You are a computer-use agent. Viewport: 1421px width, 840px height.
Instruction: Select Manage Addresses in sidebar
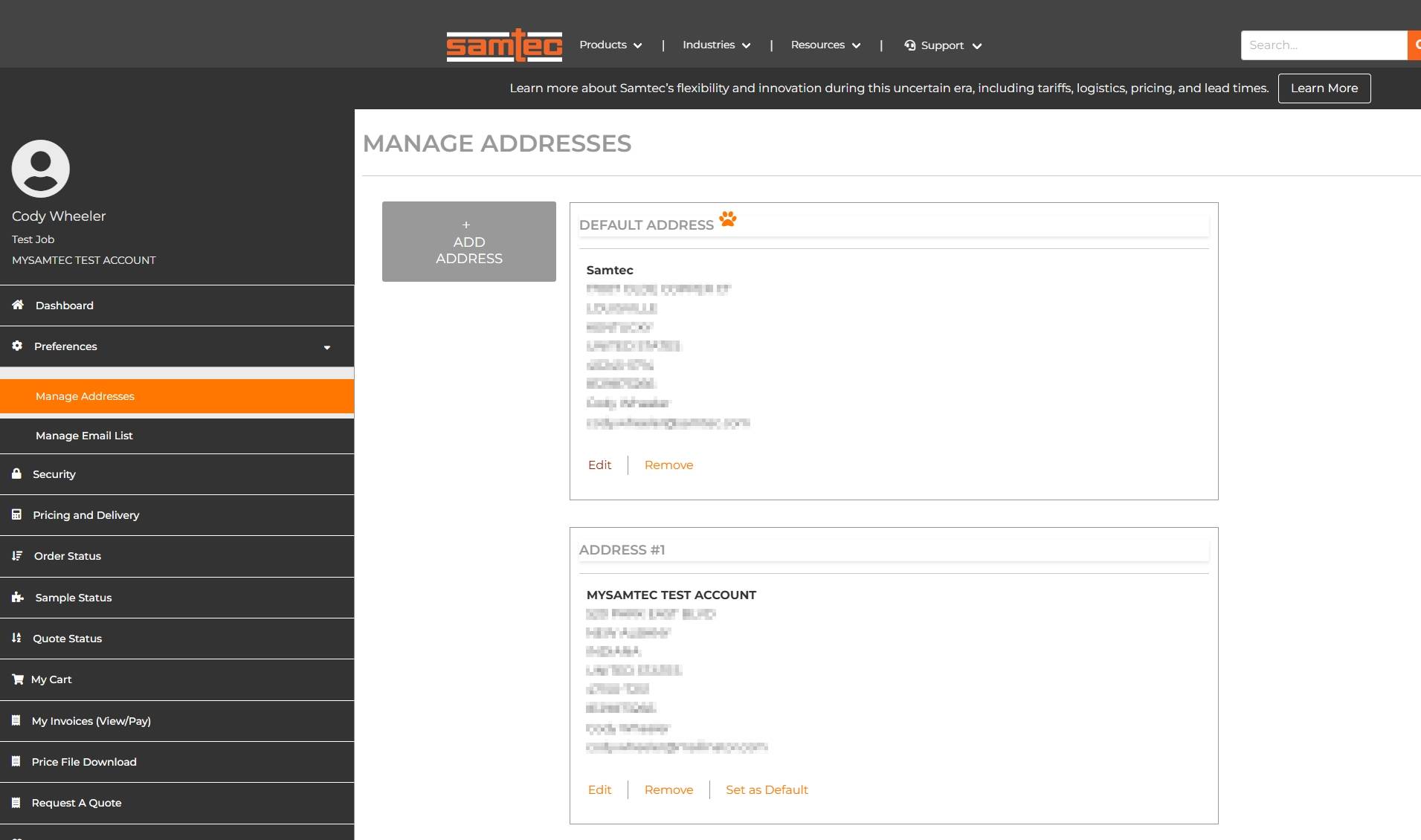pos(177,396)
